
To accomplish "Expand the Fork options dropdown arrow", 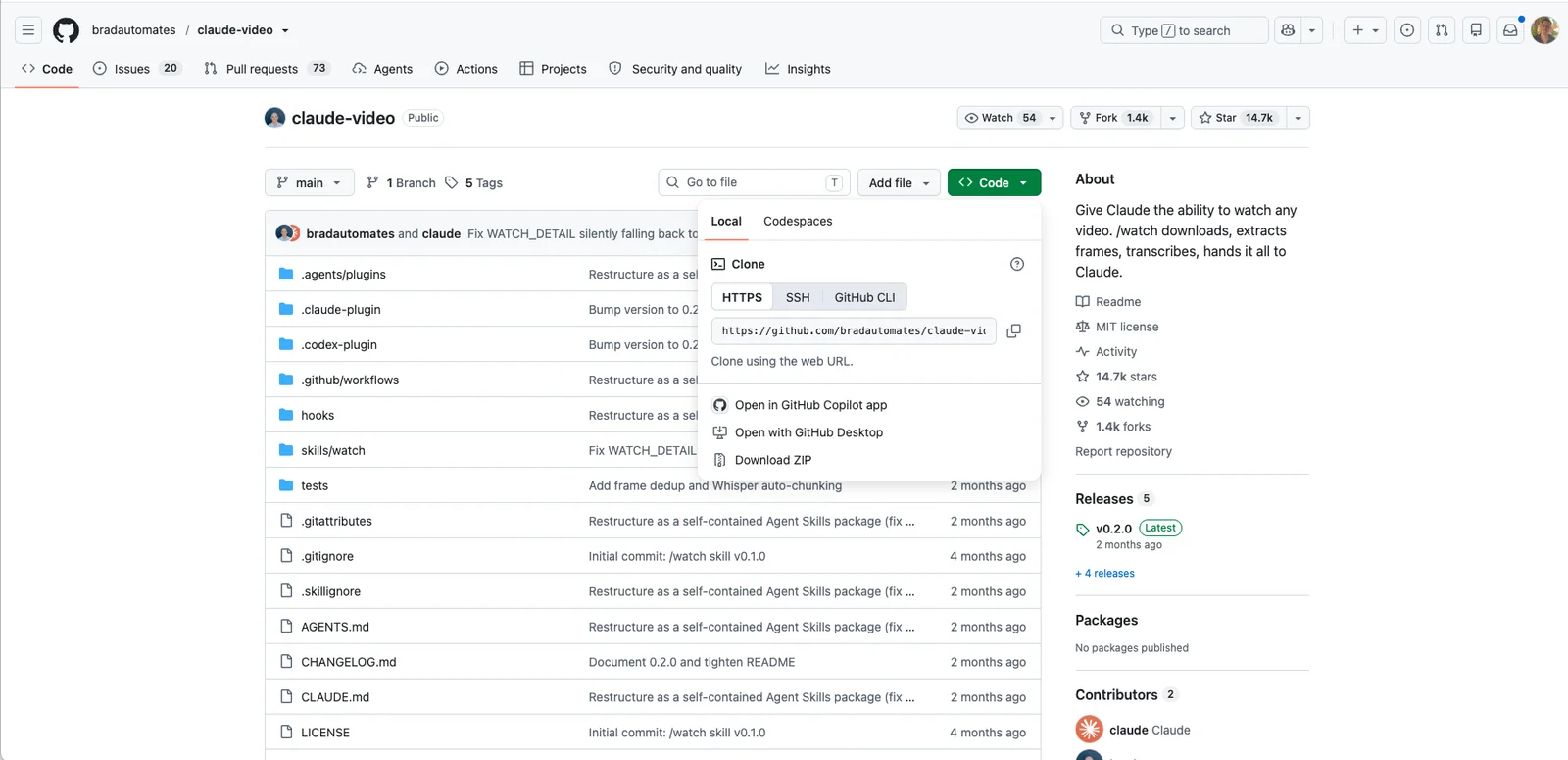I will tap(1173, 118).
